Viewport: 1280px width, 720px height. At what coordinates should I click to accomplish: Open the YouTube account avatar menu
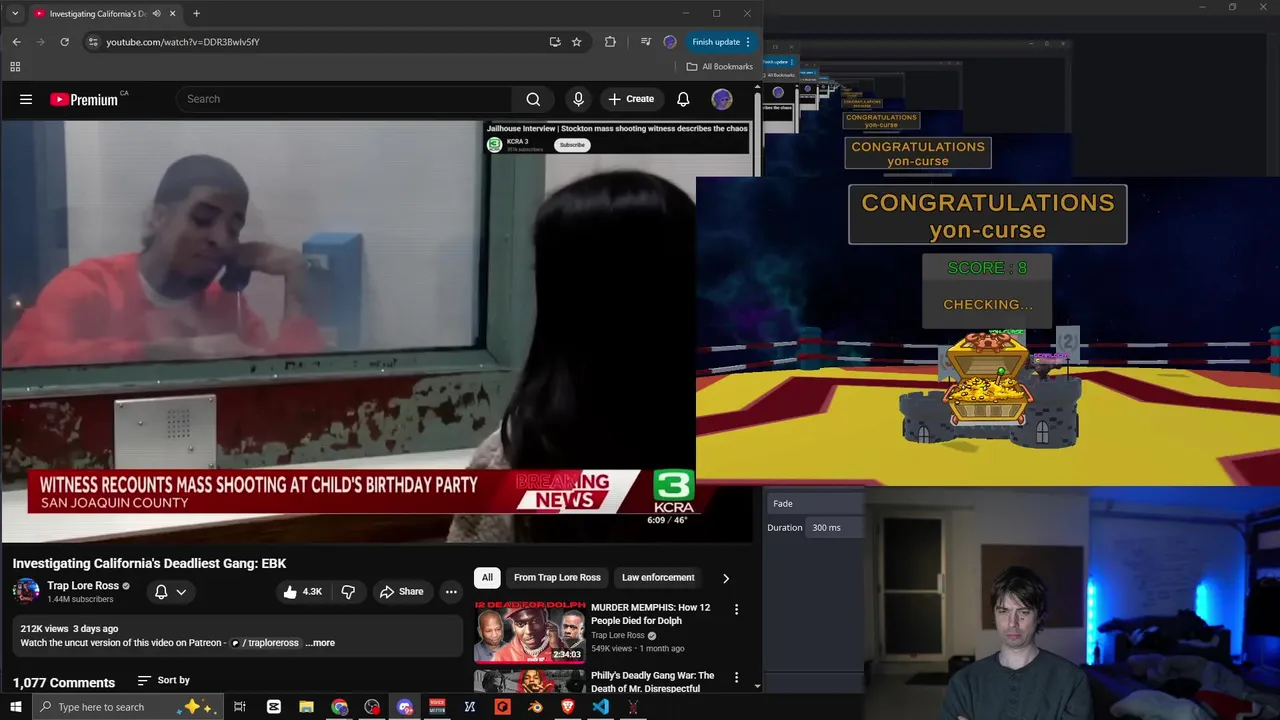point(722,99)
